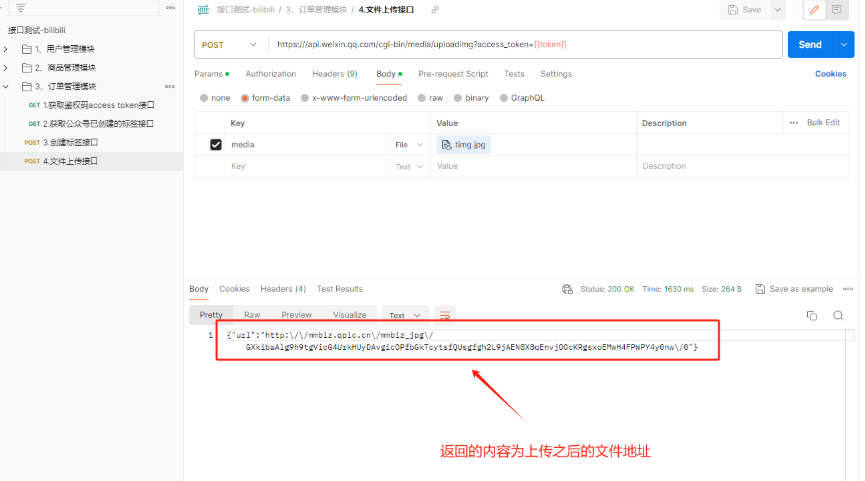
Task: Open the File type dropdown for media
Action: [x=409, y=145]
